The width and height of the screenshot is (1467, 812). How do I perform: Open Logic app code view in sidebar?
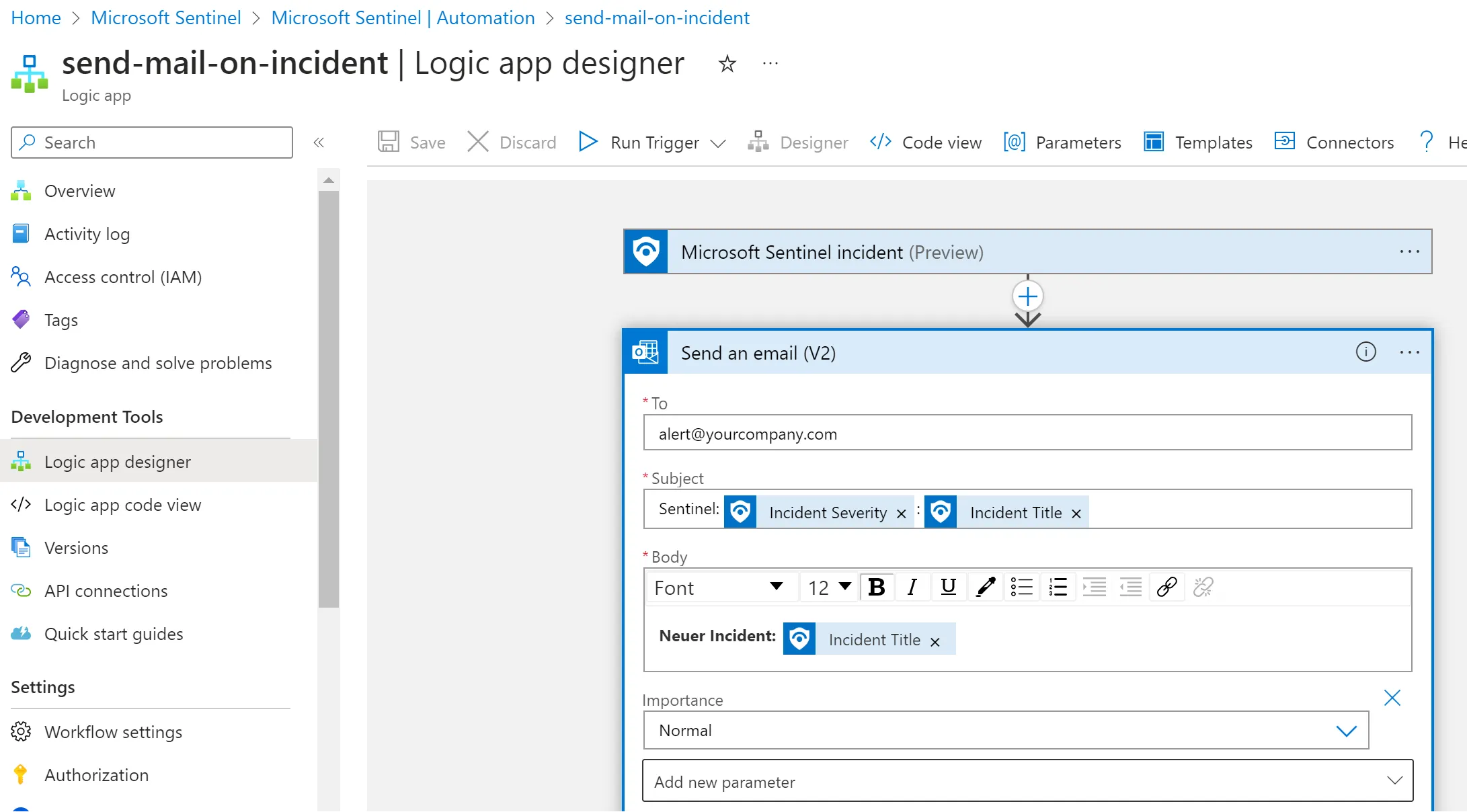[x=122, y=505]
